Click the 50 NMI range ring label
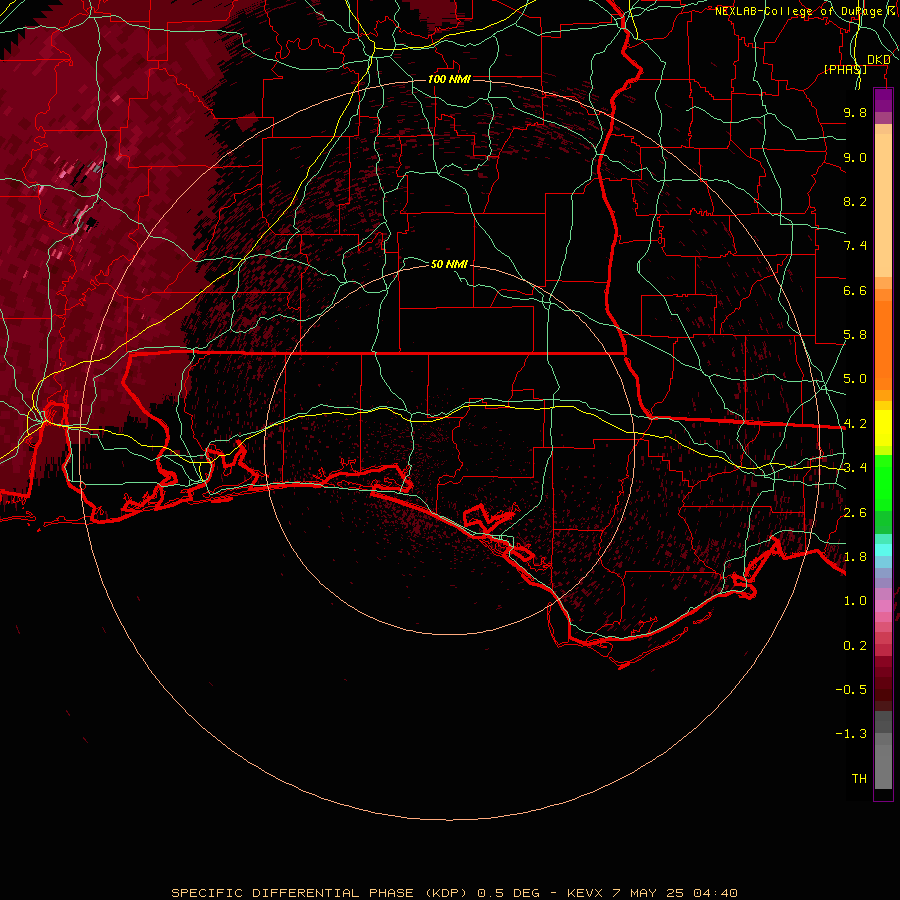The height and width of the screenshot is (900, 900). coord(449,264)
